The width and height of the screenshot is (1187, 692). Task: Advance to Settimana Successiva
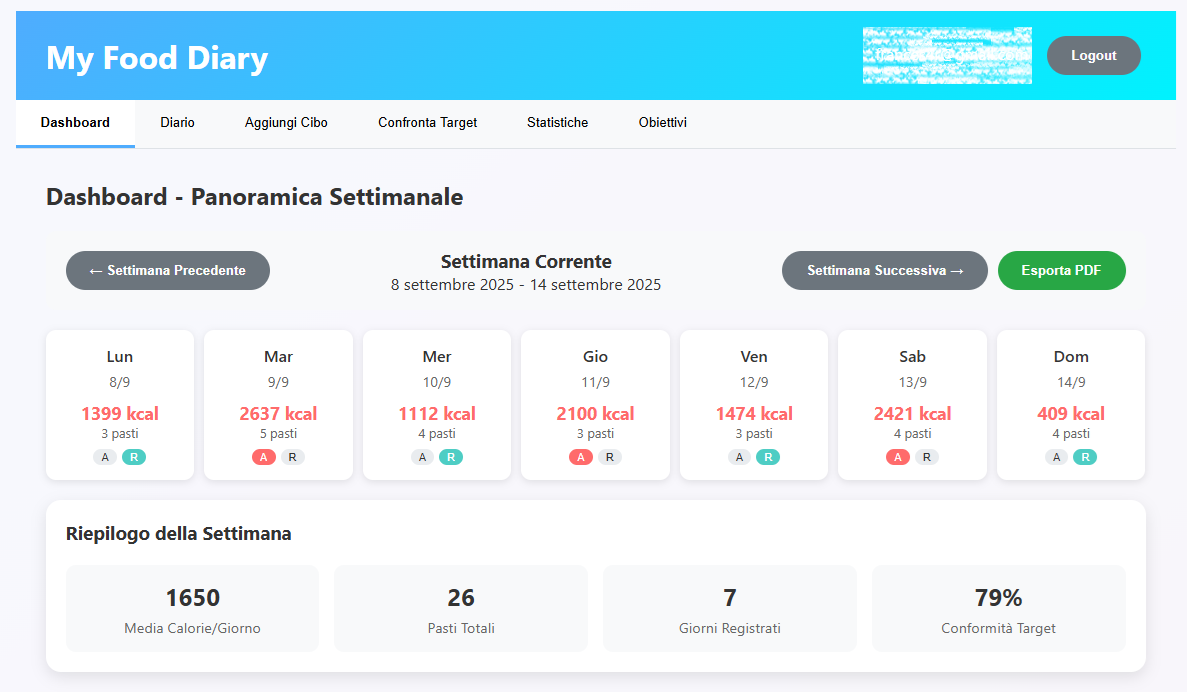[885, 271]
